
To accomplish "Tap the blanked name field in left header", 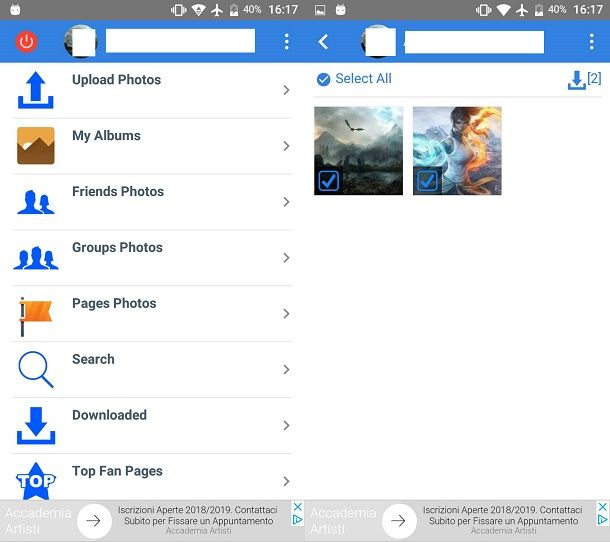I will click(x=181, y=40).
